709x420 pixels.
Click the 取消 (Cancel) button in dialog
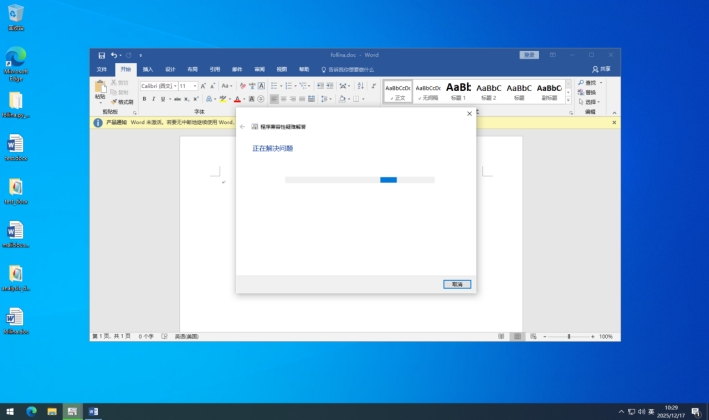(456, 284)
